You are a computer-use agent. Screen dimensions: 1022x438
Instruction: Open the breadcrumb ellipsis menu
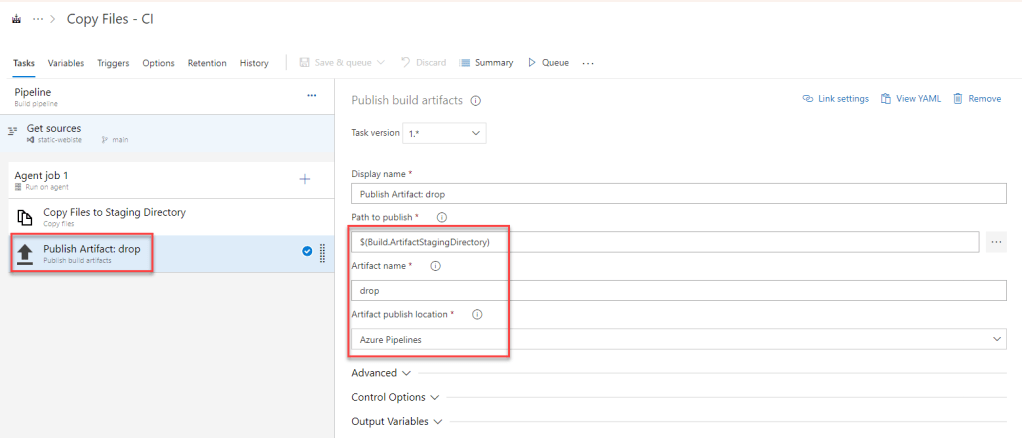point(38,20)
